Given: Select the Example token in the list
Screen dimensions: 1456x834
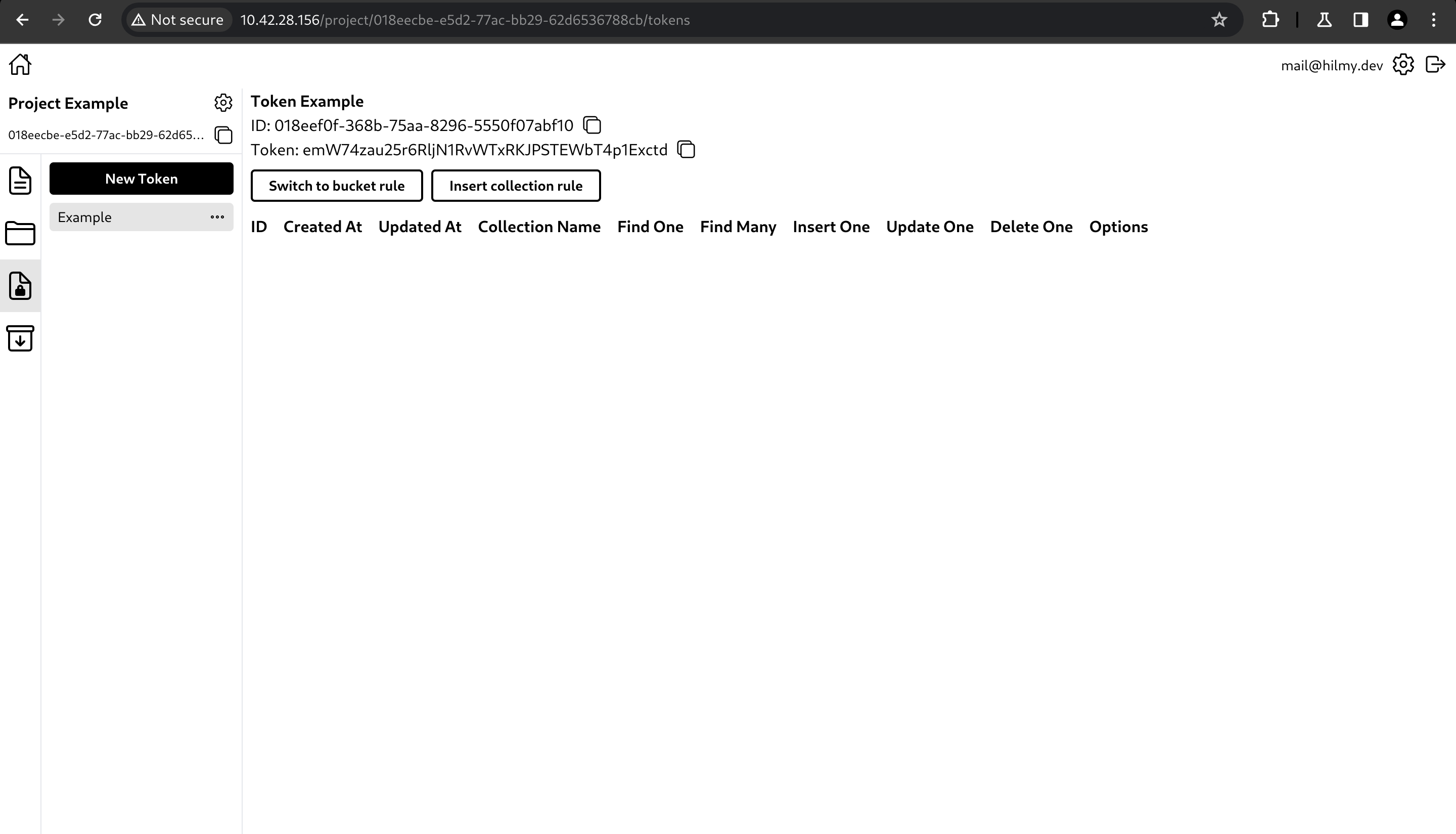Looking at the screenshot, I should point(115,217).
